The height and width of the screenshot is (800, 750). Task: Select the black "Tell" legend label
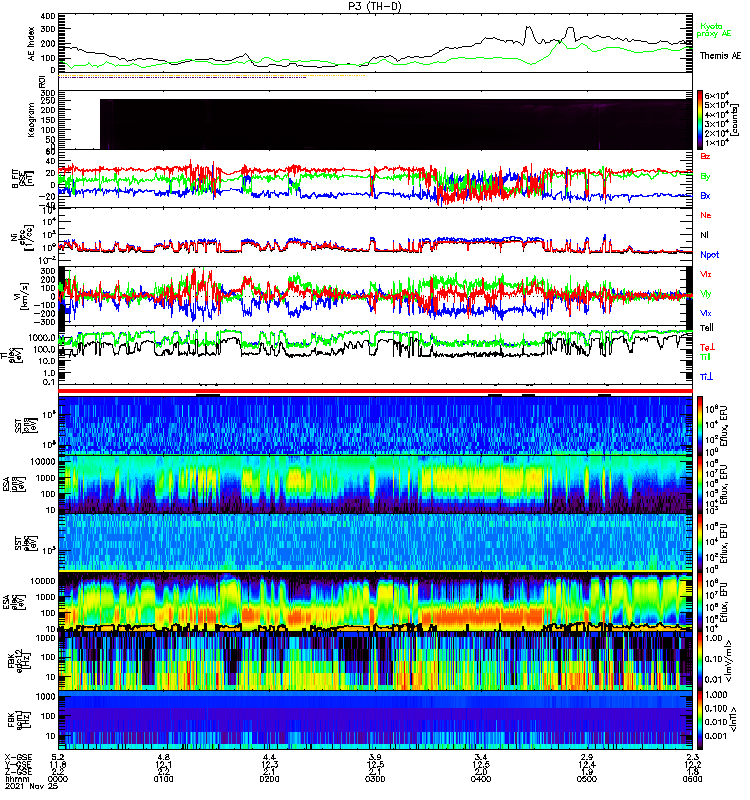[x=707, y=328]
